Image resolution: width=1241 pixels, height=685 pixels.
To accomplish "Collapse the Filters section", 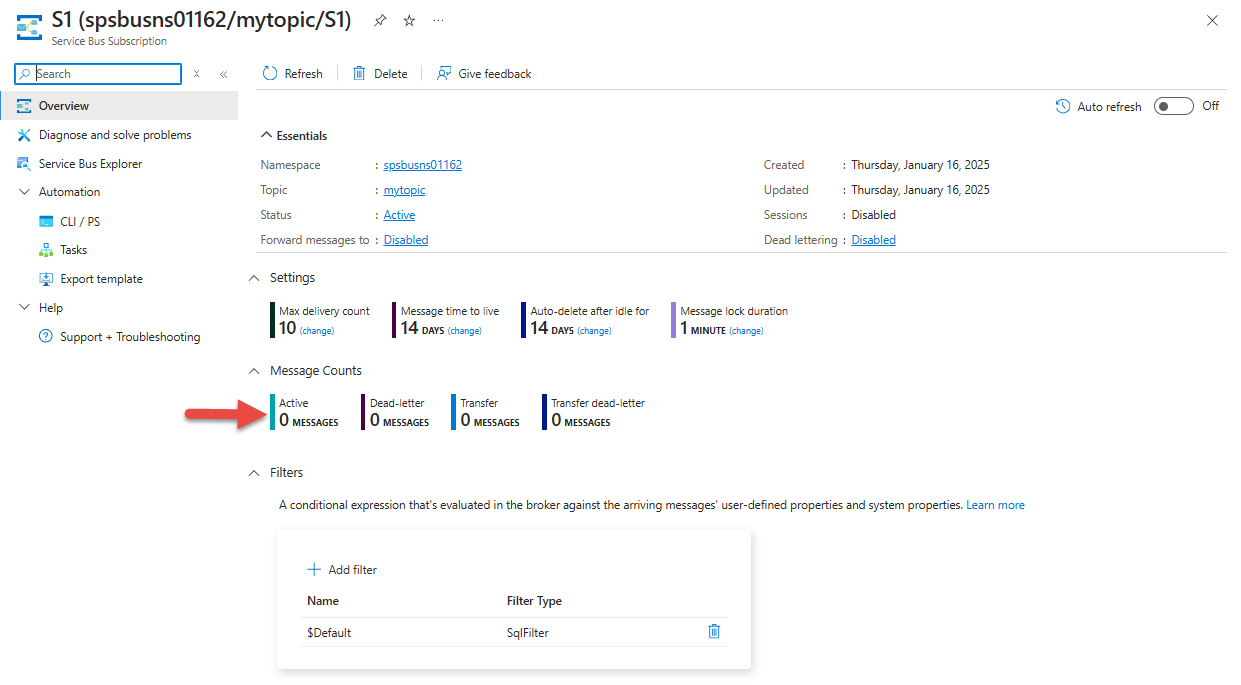I will [x=254, y=473].
